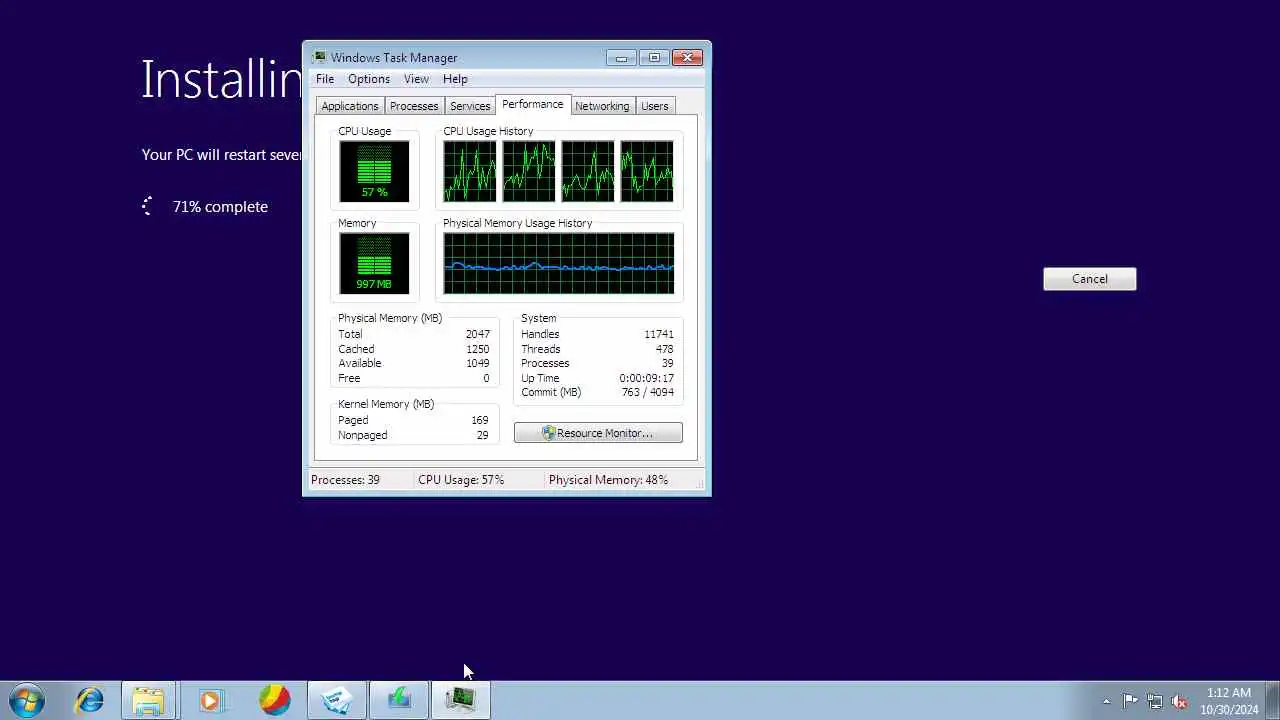Click the 71% complete progress text

point(220,206)
